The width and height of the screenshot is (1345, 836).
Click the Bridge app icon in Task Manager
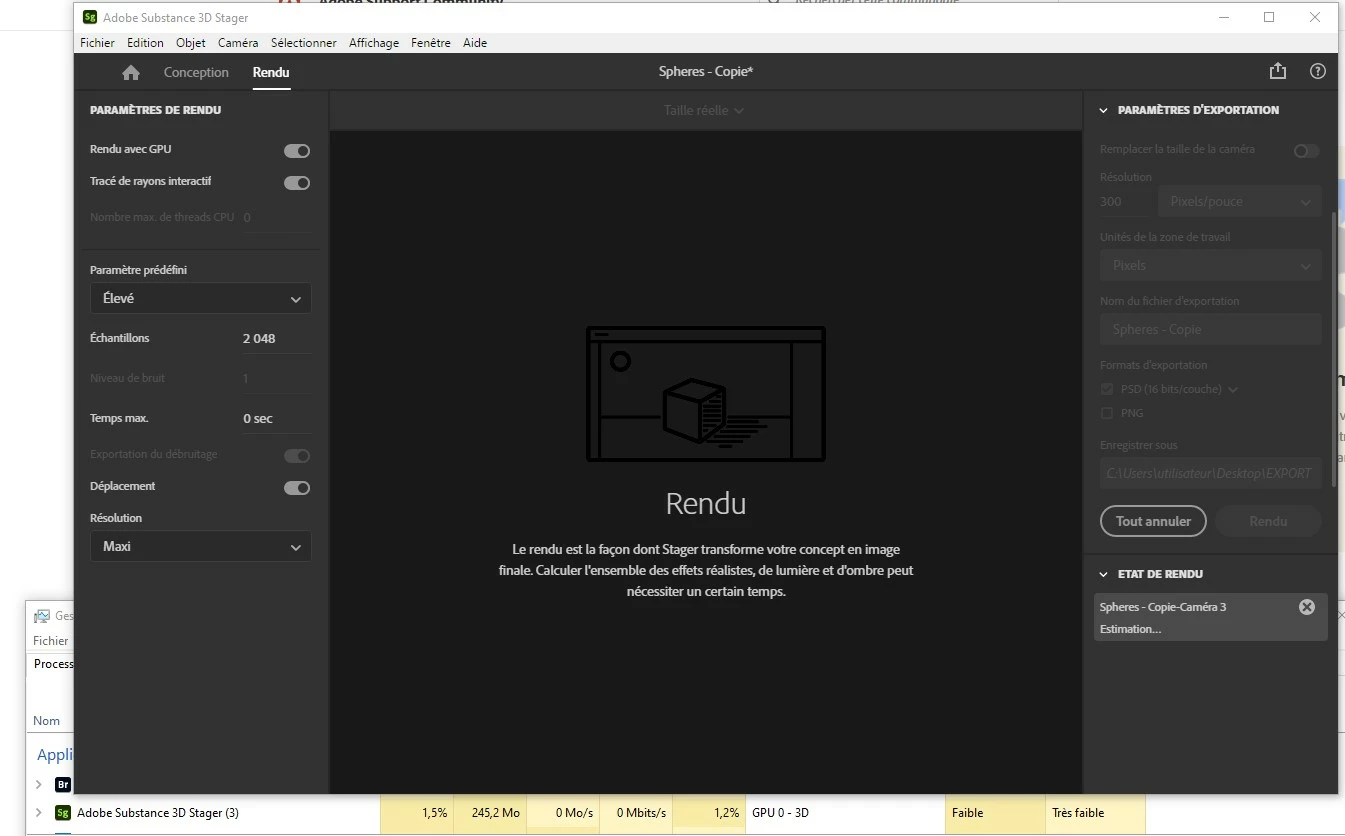point(63,784)
